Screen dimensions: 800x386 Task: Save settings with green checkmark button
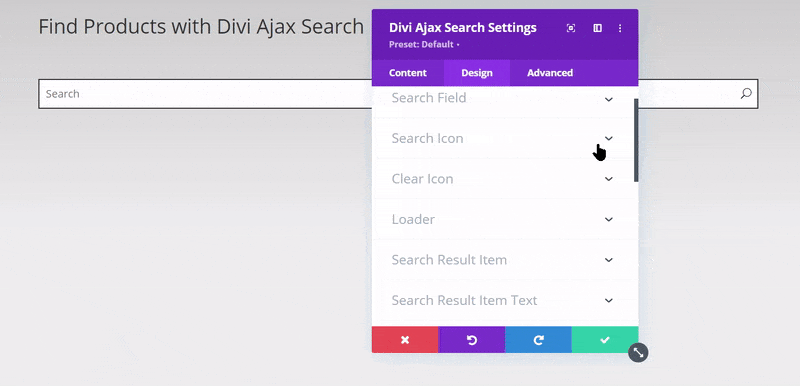pos(605,340)
